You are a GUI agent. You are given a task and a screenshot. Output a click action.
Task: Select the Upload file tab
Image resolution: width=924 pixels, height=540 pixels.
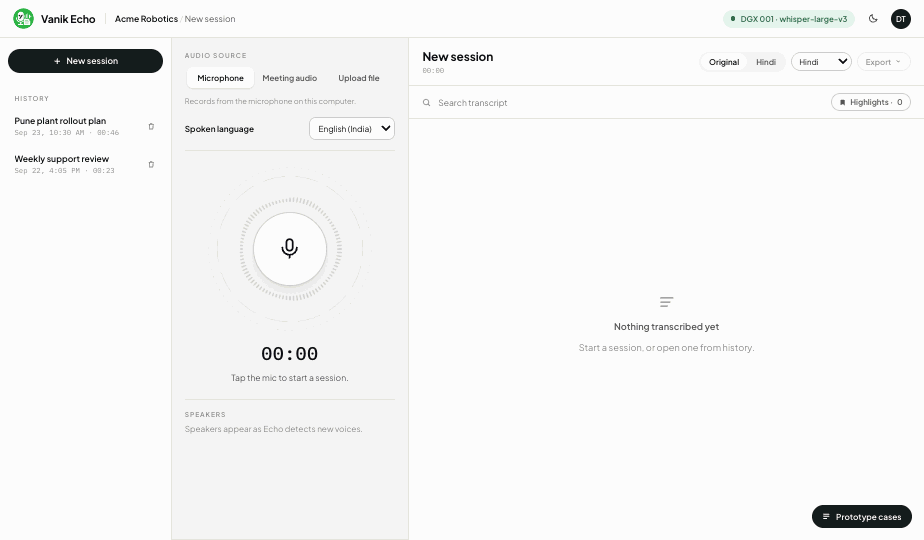click(358, 78)
